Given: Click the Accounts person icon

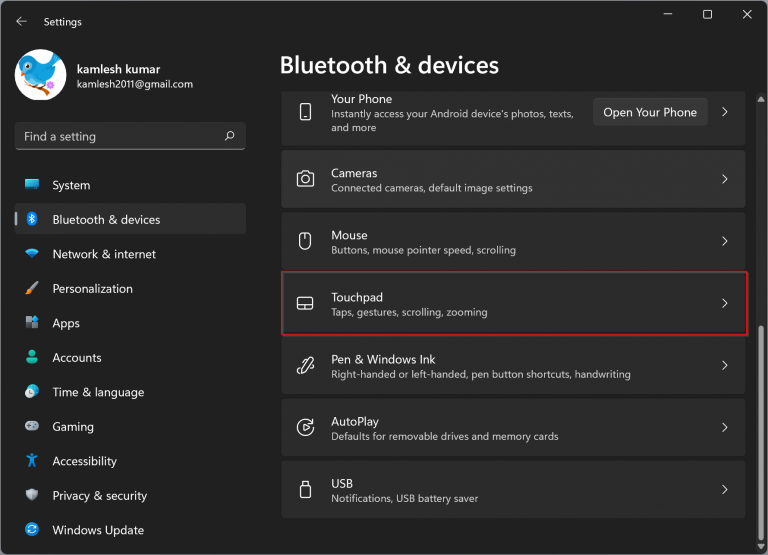Looking at the screenshot, I should [x=32, y=357].
